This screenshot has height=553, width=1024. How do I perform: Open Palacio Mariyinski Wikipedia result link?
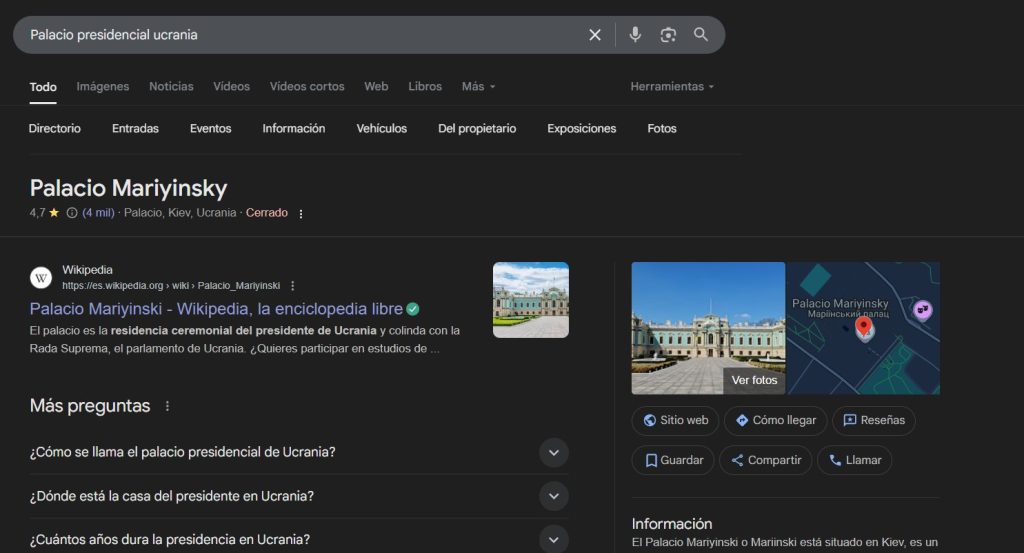coord(216,309)
